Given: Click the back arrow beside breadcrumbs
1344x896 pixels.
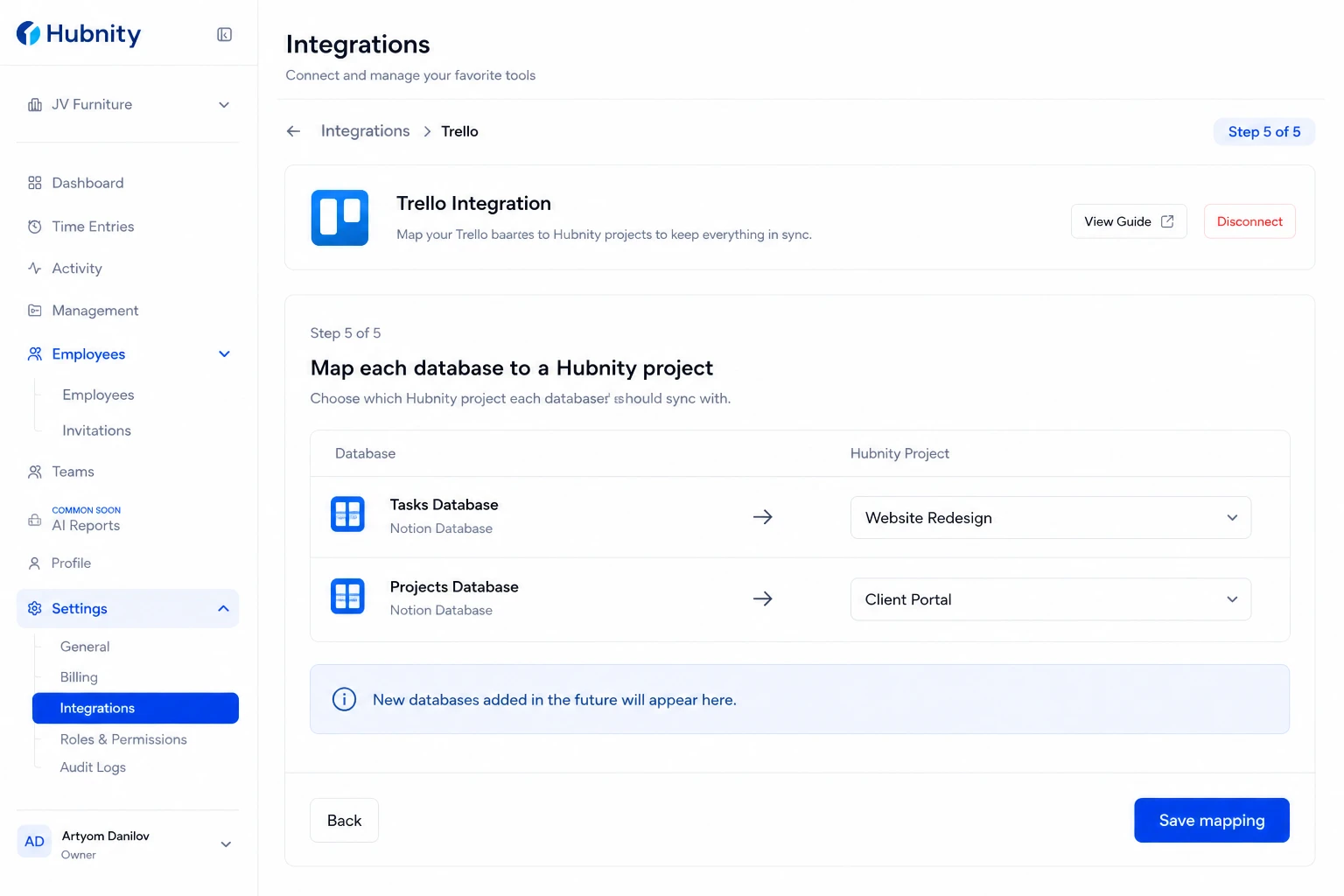Looking at the screenshot, I should (x=294, y=131).
